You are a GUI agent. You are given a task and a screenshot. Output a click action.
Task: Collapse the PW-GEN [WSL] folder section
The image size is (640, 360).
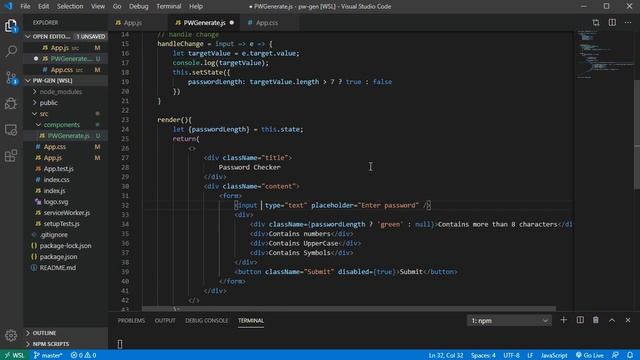(x=65, y=80)
